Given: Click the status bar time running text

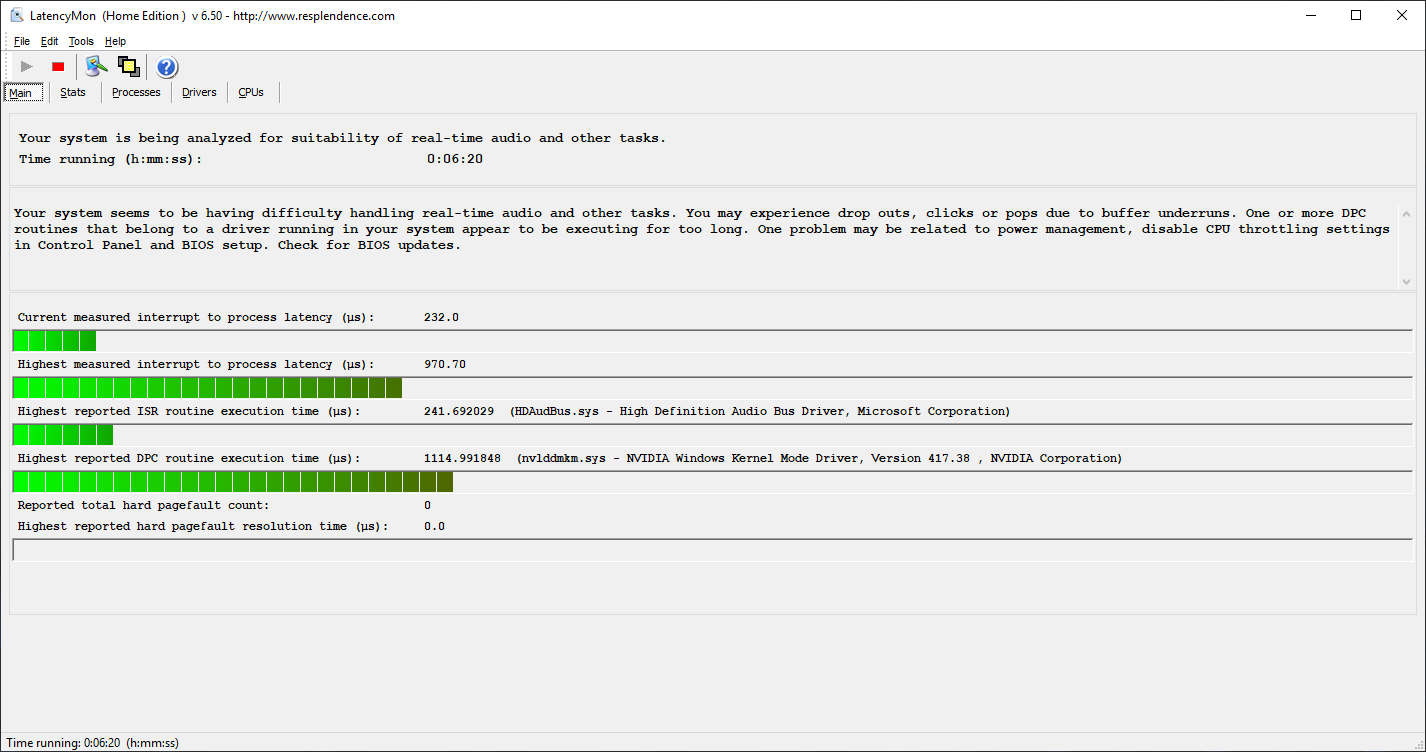Looking at the screenshot, I should pyautogui.click(x=92, y=743).
